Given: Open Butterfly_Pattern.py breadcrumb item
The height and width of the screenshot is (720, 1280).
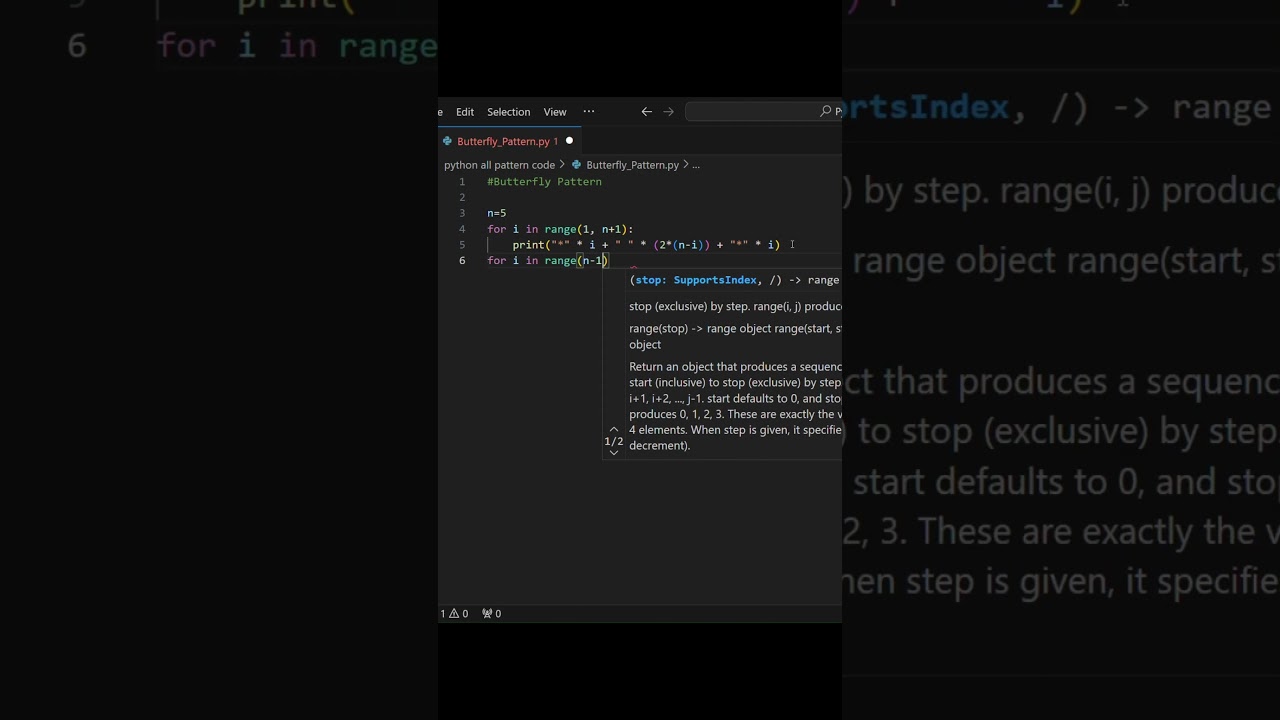Looking at the screenshot, I should pos(632,165).
